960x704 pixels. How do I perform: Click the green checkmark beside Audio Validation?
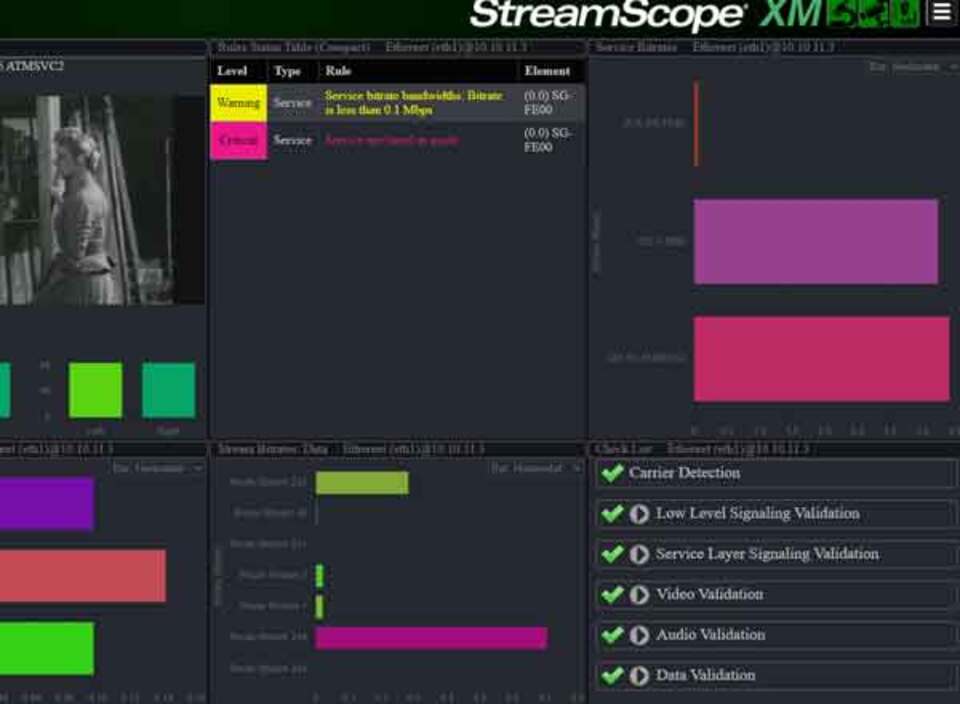(612, 635)
